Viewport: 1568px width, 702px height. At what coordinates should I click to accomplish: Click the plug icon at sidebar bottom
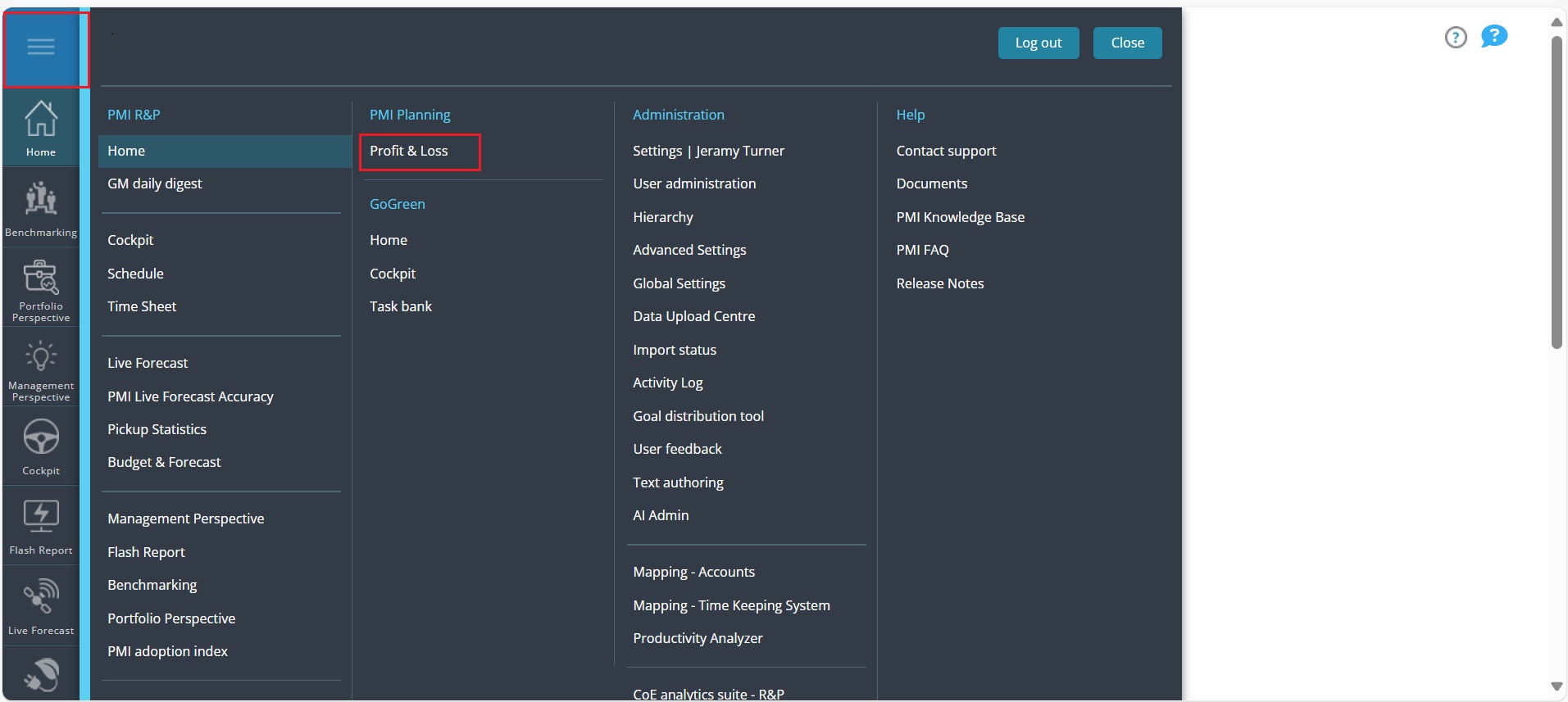[41, 676]
